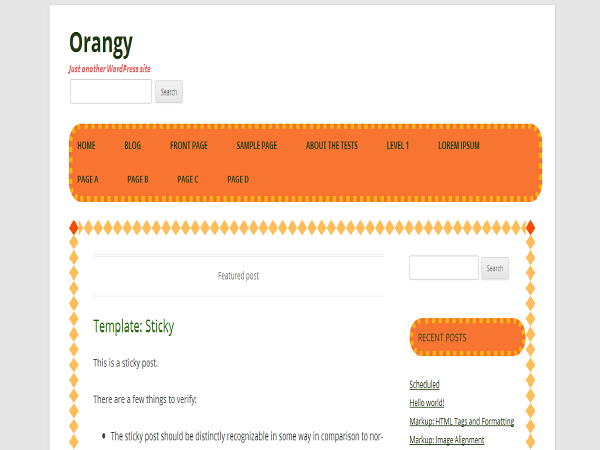Open the Blog menu item
Screen dimensions: 600x450
[x=132, y=145]
